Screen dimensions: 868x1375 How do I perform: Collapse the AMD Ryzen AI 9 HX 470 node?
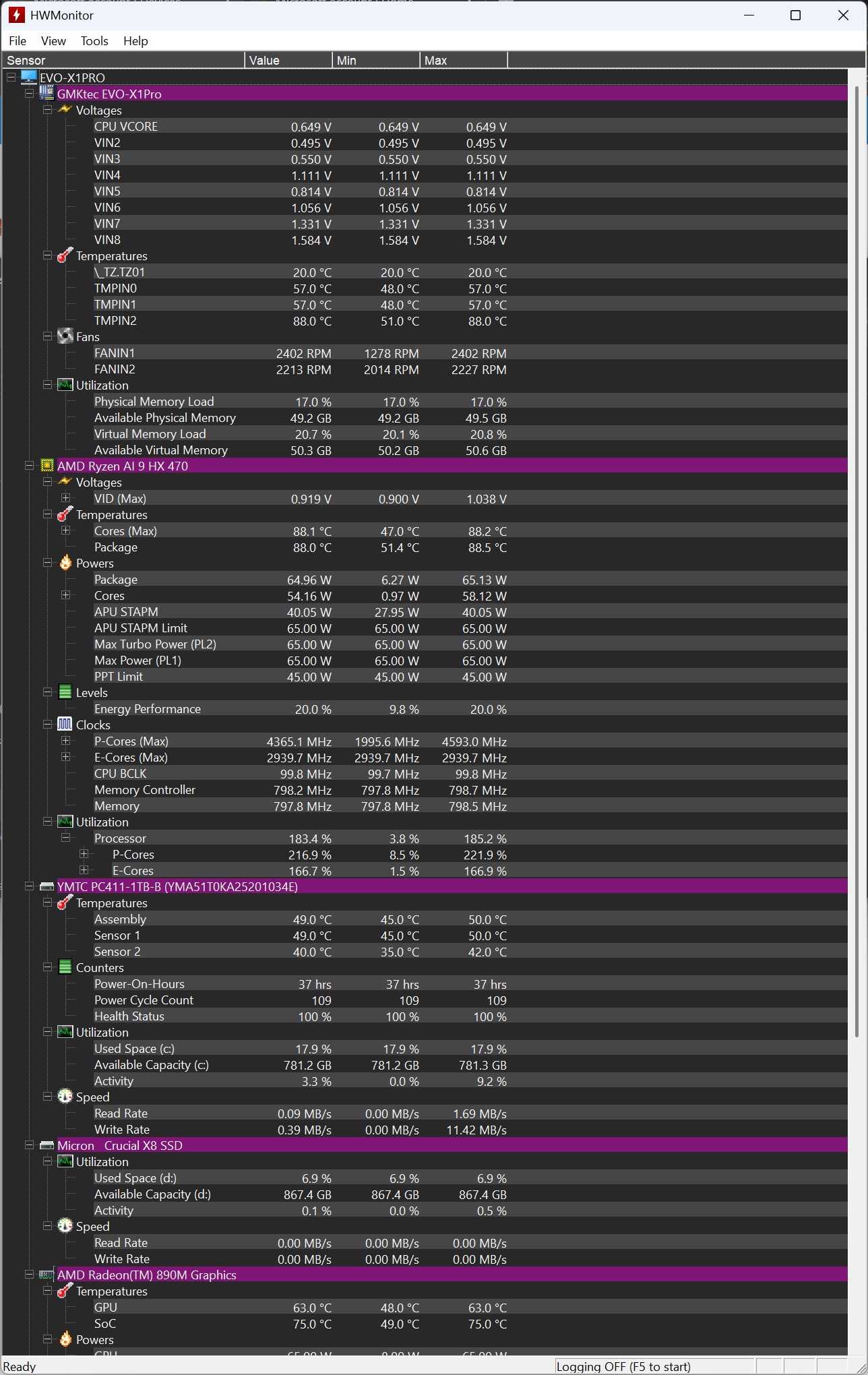click(x=29, y=465)
